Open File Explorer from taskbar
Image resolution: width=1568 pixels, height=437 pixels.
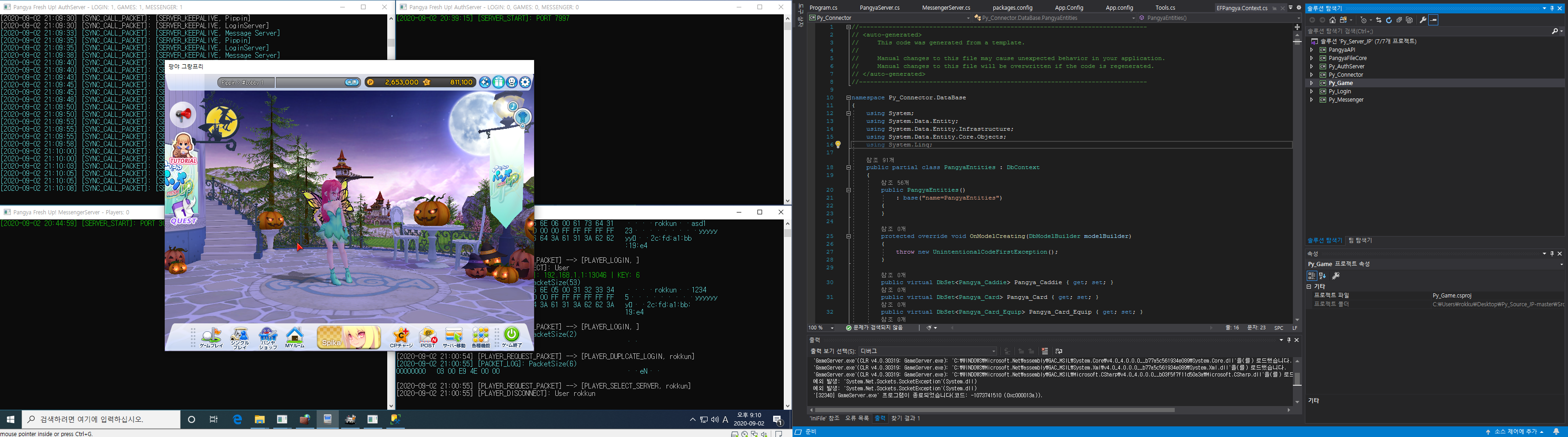[260, 419]
